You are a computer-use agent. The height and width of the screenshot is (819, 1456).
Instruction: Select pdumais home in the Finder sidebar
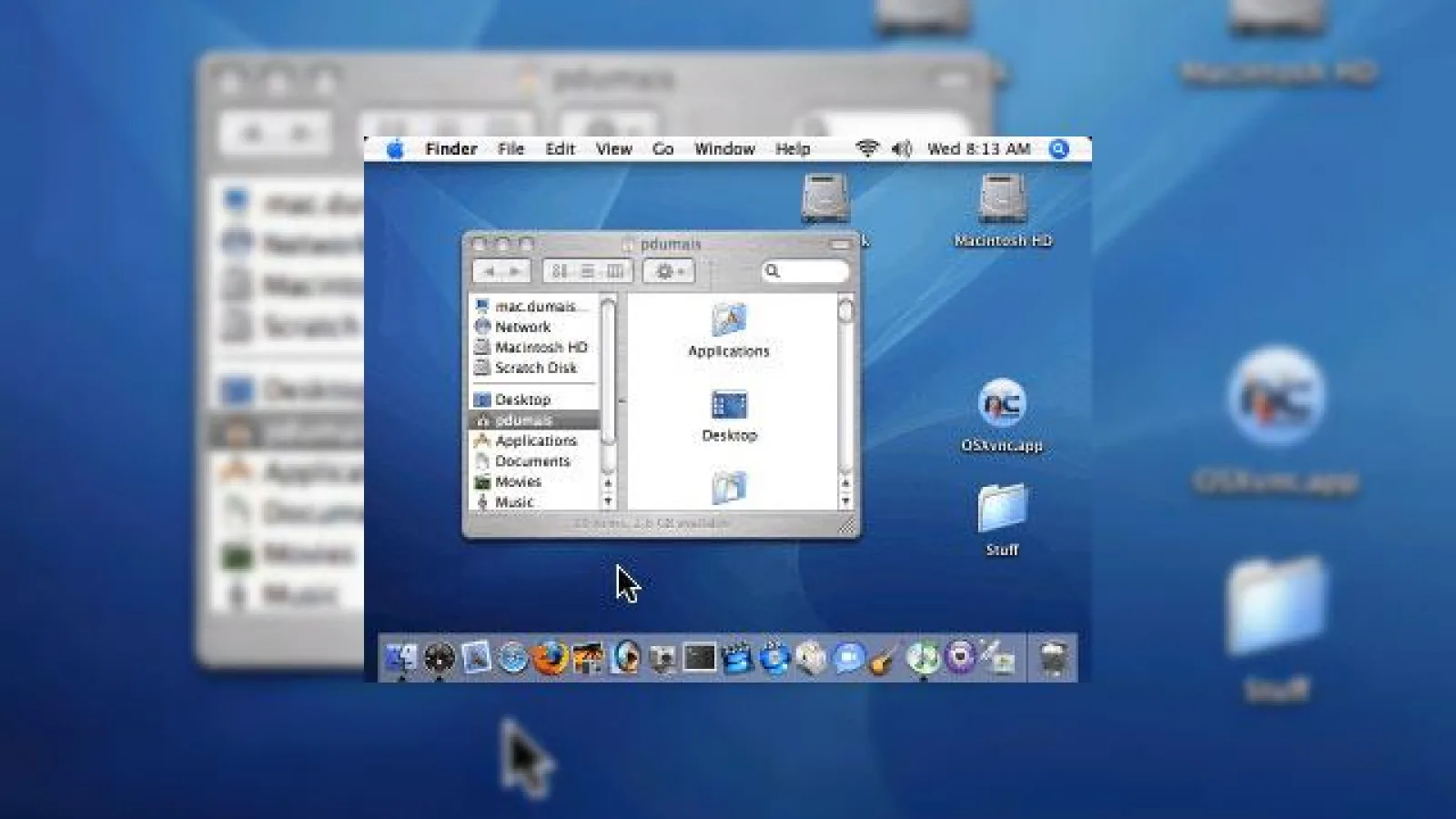(x=534, y=420)
